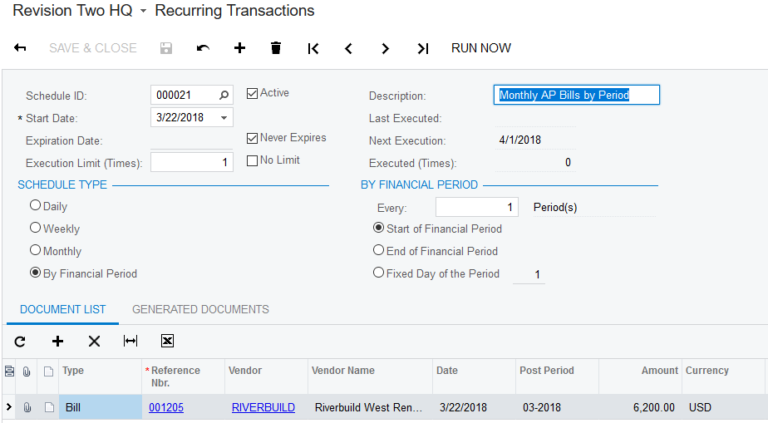768x423 pixels.
Task: Select the Monthly schedule type
Action: coord(36,250)
